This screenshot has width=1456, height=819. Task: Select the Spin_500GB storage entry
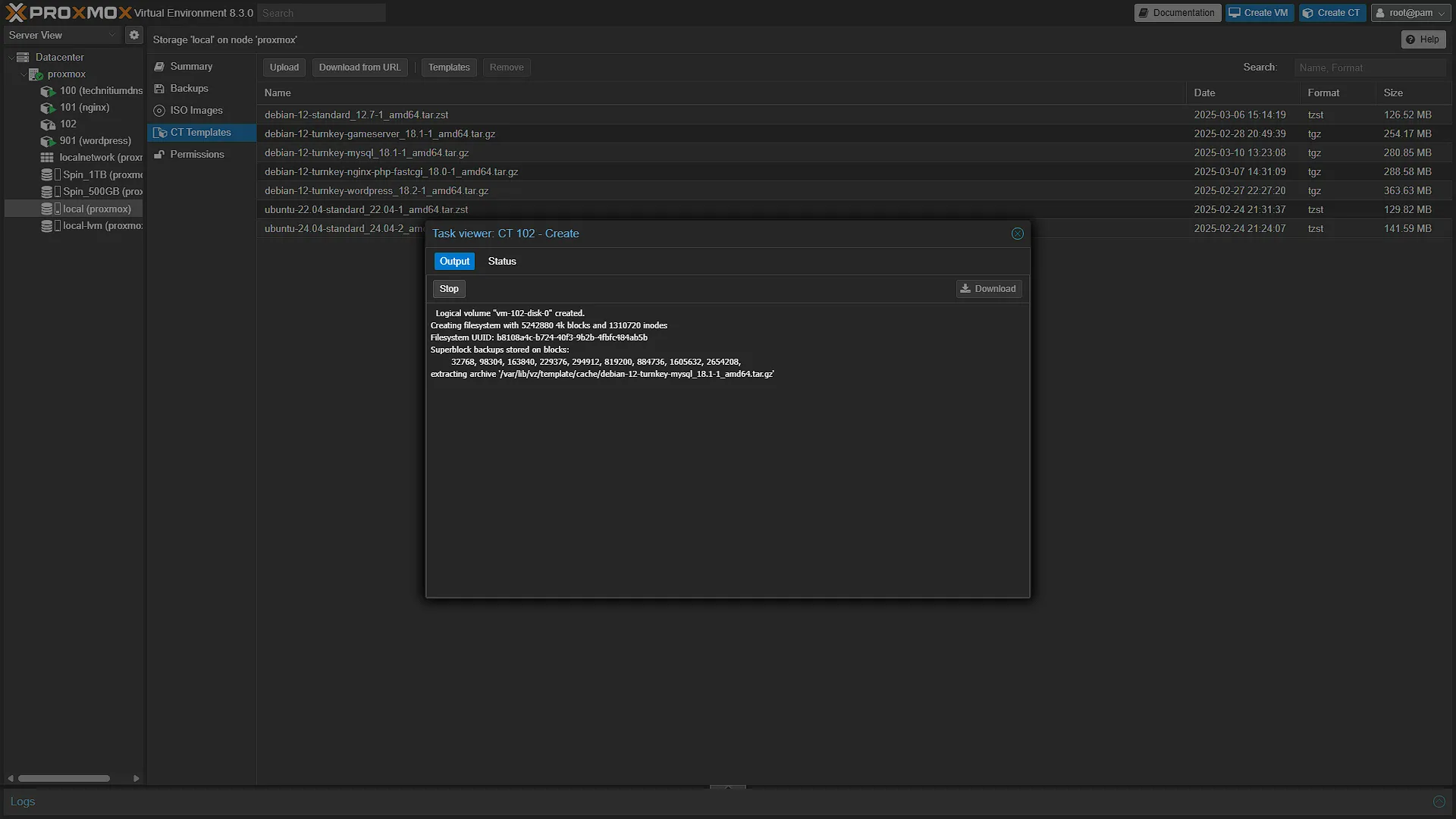[92, 192]
